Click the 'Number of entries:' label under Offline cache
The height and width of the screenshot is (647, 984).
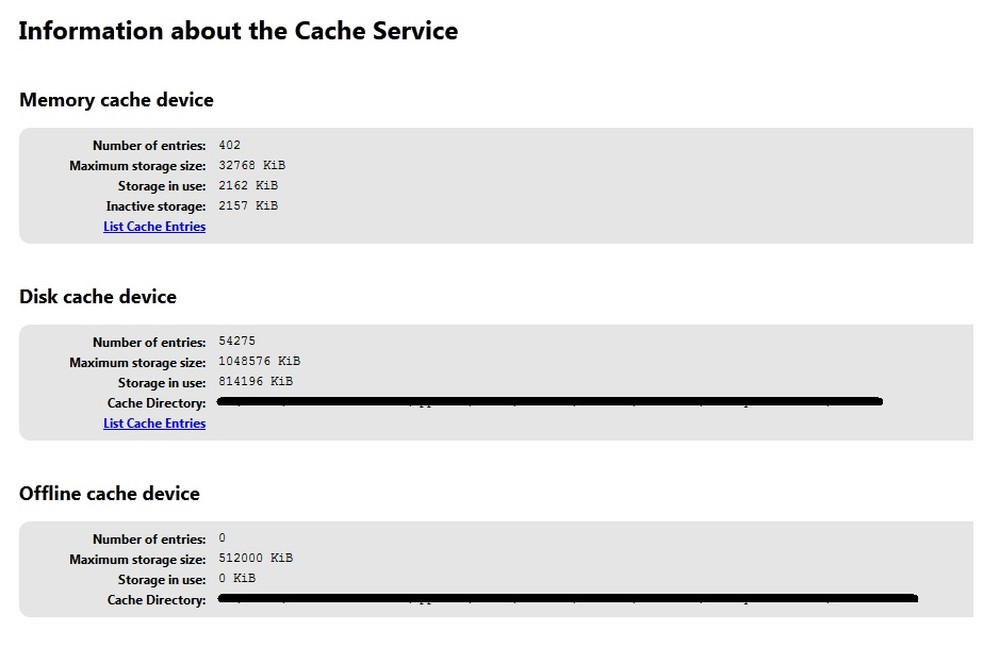tap(149, 540)
